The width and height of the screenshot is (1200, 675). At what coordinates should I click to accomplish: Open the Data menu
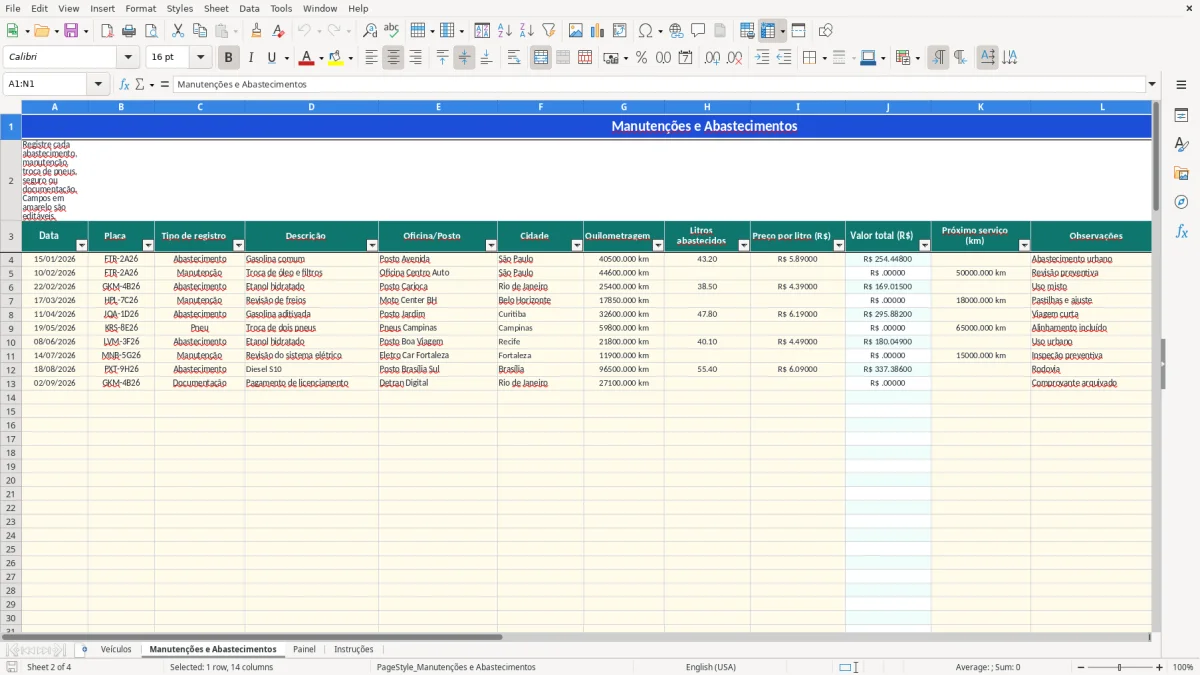[x=249, y=8]
